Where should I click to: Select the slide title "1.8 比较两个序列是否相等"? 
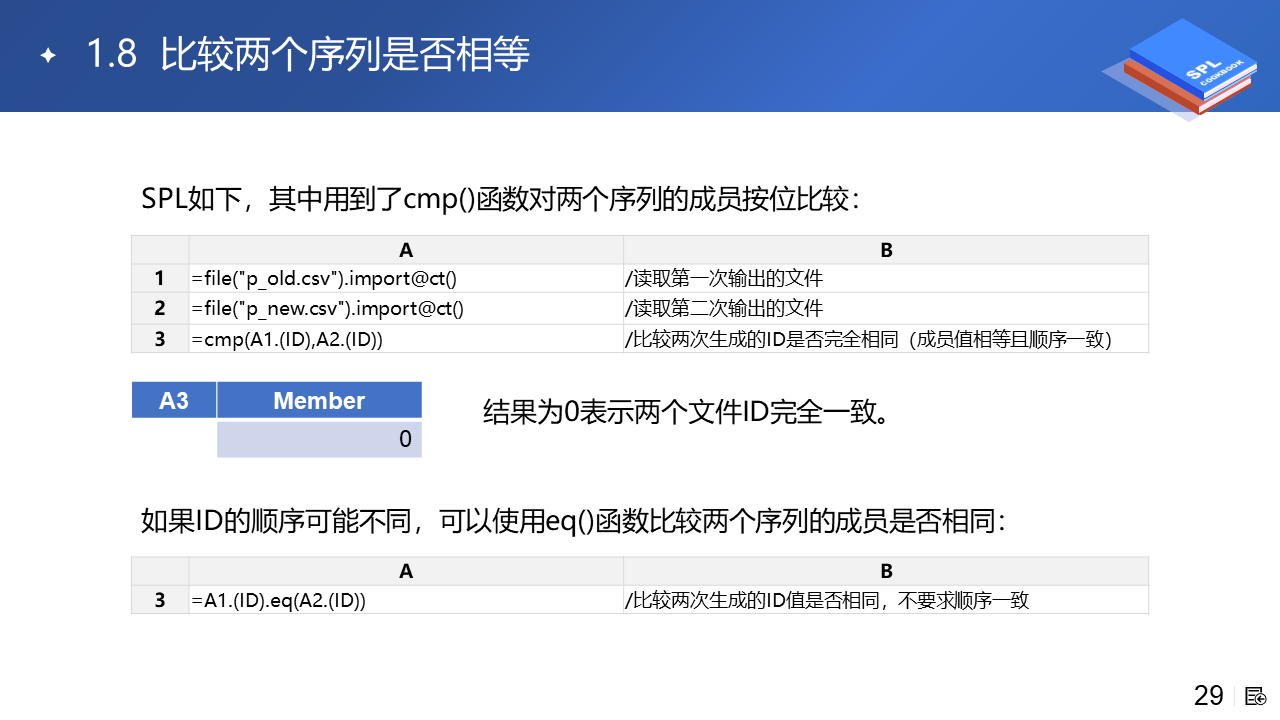tap(308, 55)
